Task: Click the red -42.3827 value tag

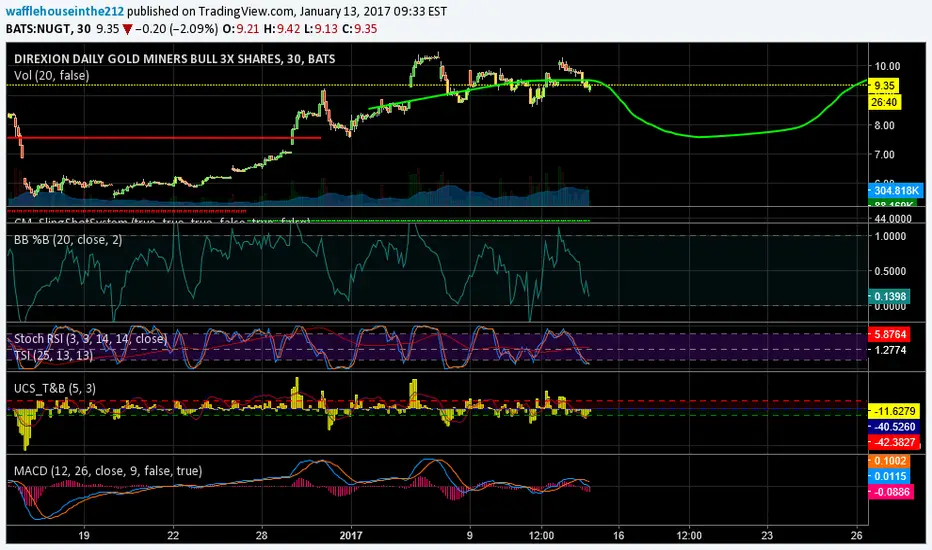Action: 894,442
